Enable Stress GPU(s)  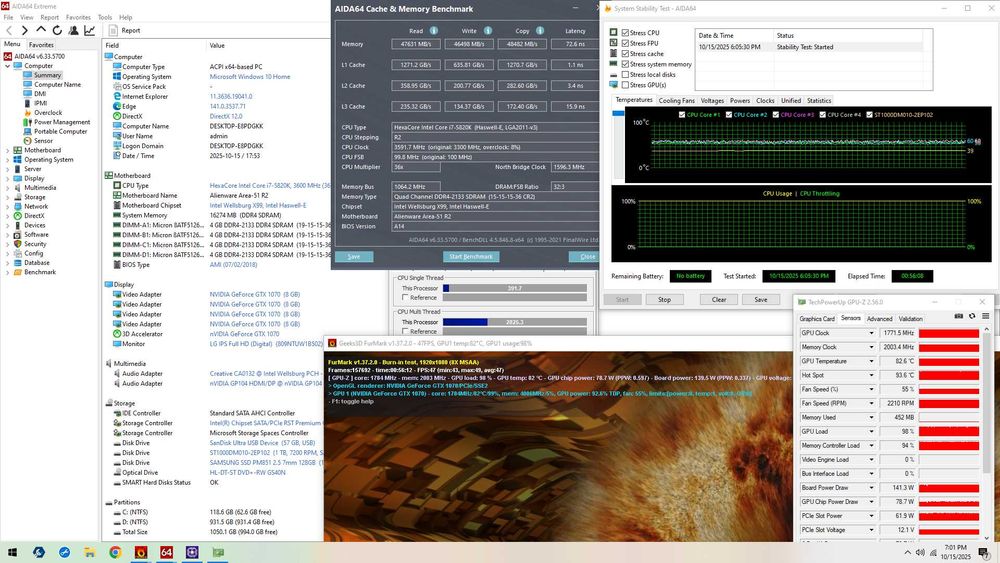coord(626,85)
